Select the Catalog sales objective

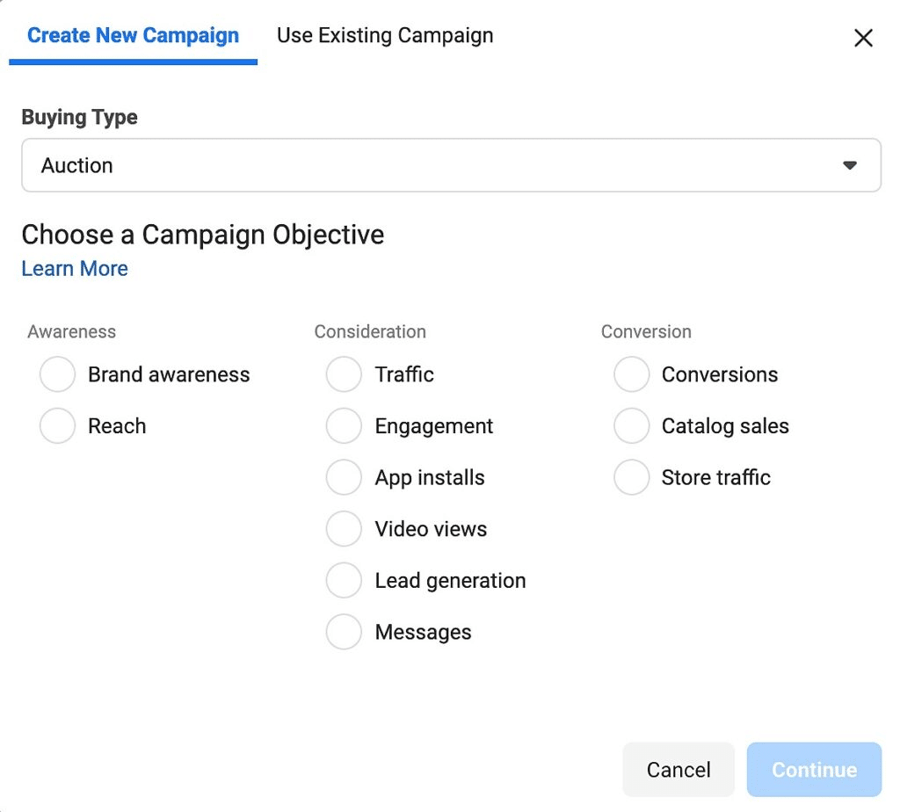[632, 426]
